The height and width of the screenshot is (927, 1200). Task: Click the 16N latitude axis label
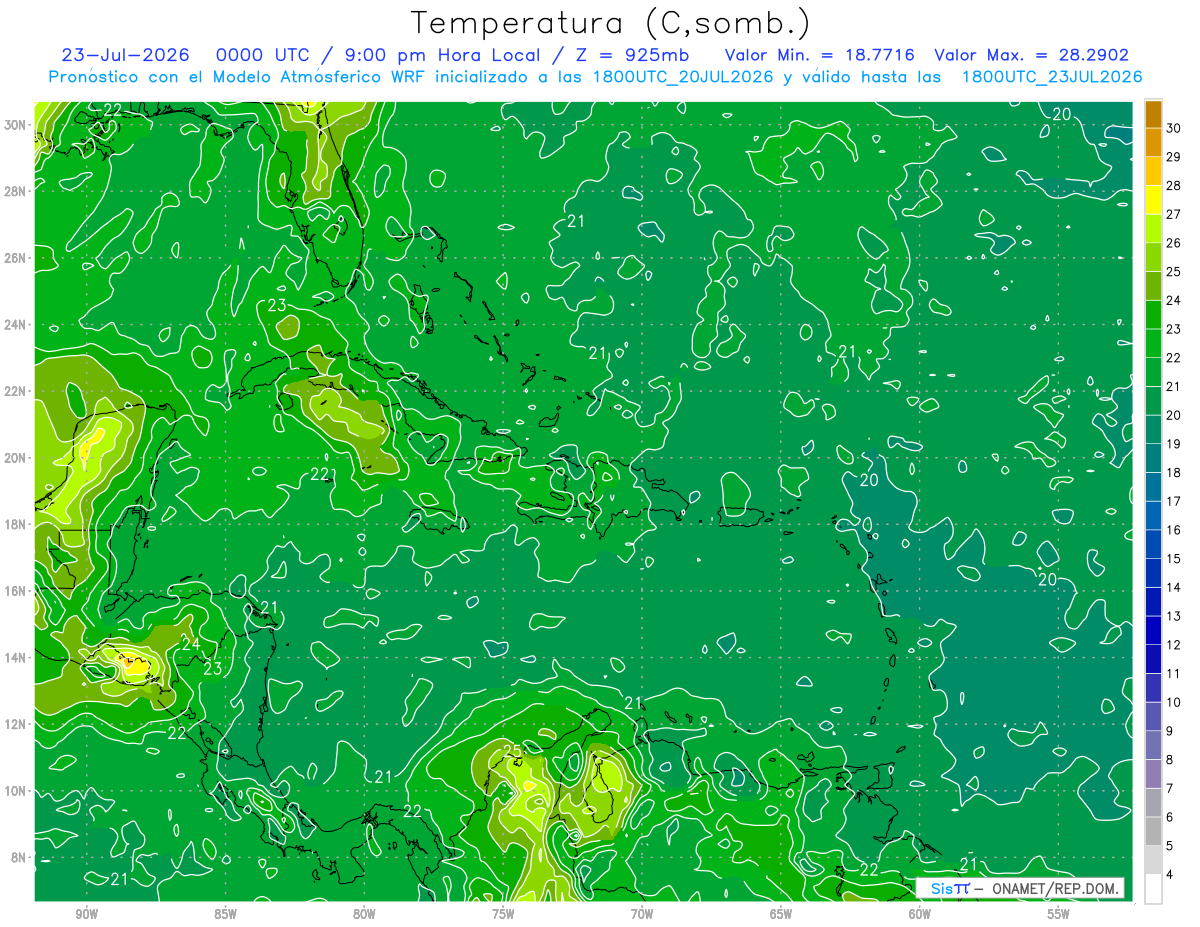click(16, 591)
